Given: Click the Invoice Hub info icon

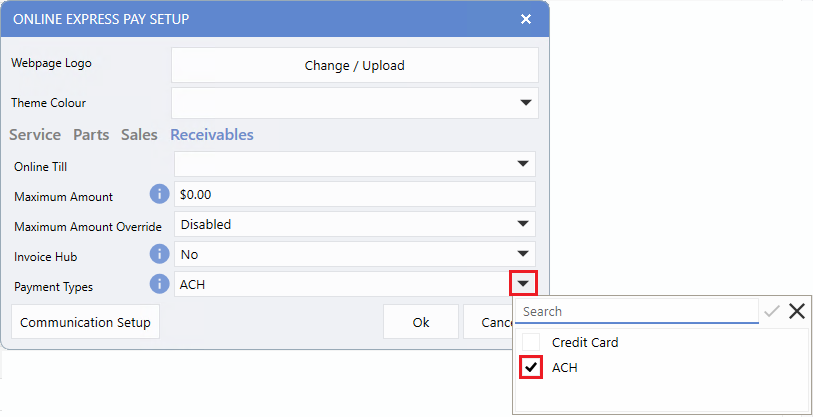Looking at the screenshot, I should pyautogui.click(x=158, y=254).
